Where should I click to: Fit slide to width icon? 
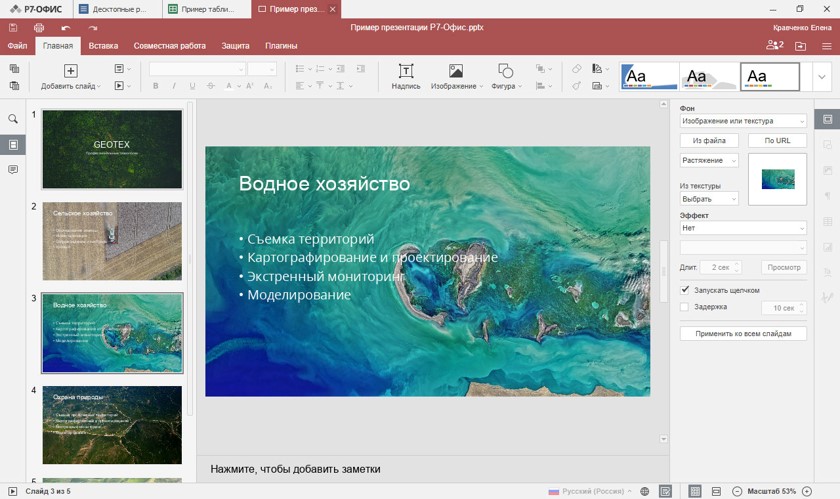pyautogui.click(x=716, y=491)
